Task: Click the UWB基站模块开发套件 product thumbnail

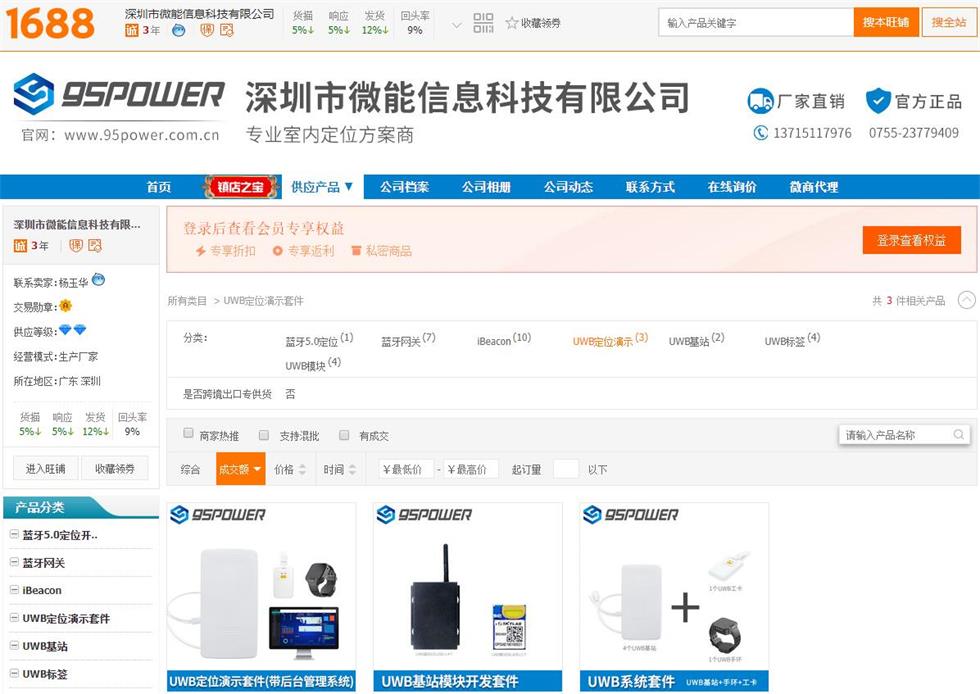Action: (x=466, y=590)
